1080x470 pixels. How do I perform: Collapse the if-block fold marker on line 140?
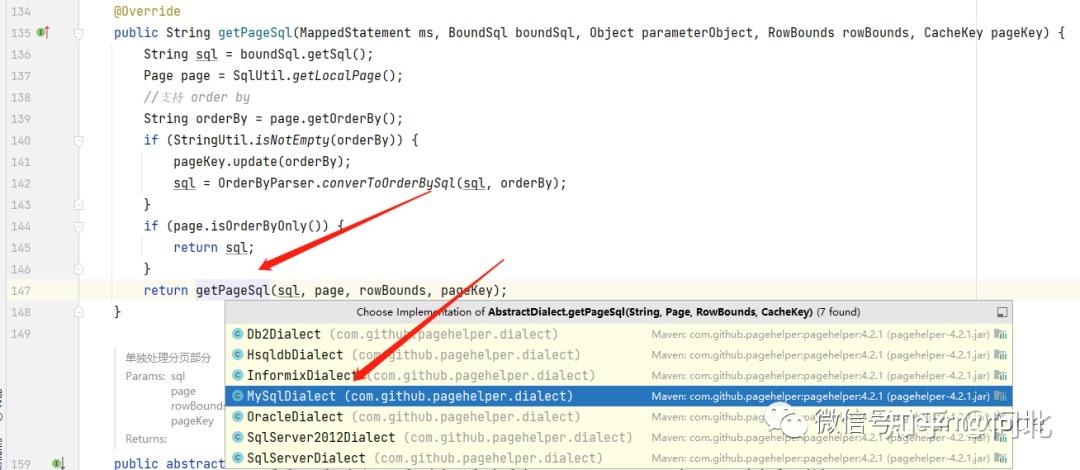79,140
